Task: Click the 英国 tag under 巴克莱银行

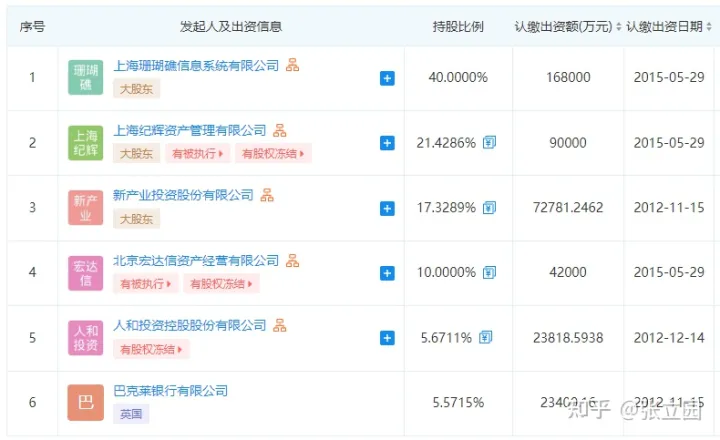Action: [131, 414]
